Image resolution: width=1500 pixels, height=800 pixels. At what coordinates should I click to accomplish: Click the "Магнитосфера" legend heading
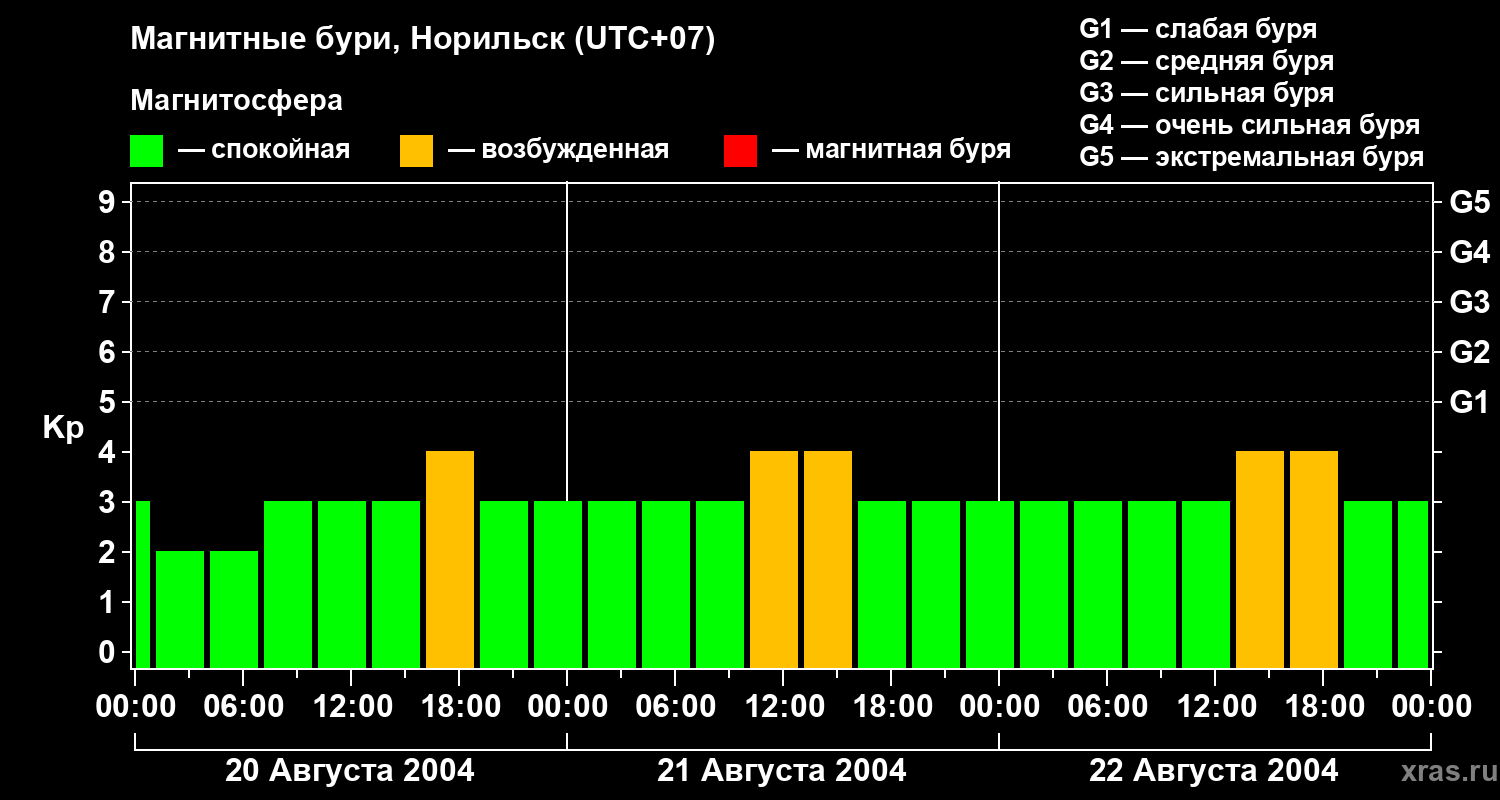point(236,101)
